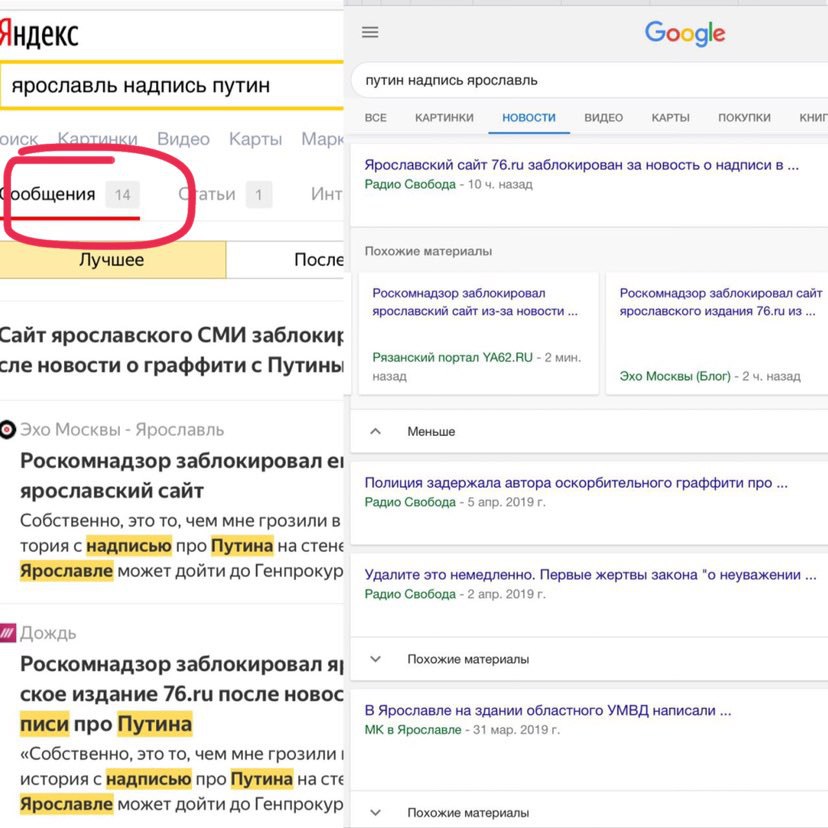Open Роскомнадзор заблокировал ярославский сайт post
This screenshot has height=828, width=828.
(x=182, y=476)
